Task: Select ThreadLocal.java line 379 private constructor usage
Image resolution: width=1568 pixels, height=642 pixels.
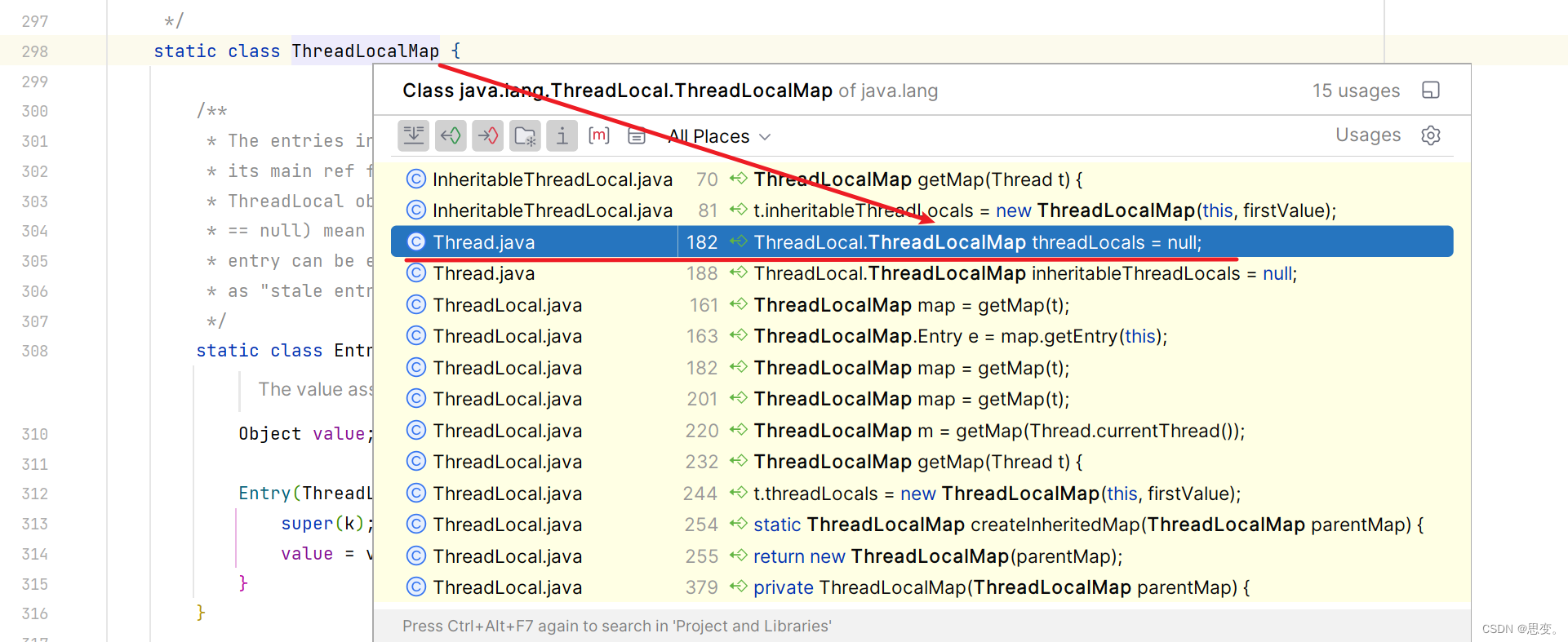Action: coord(922,587)
